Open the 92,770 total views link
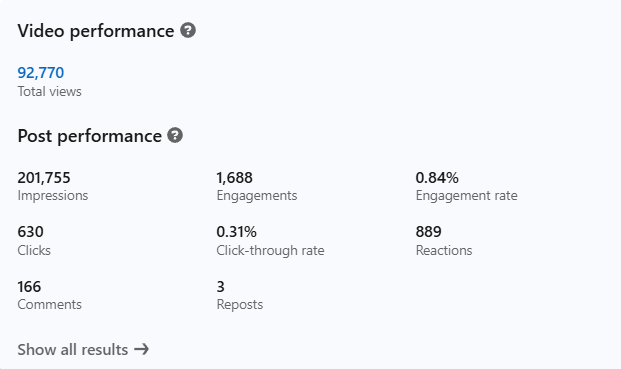The width and height of the screenshot is (621, 369). (40, 73)
